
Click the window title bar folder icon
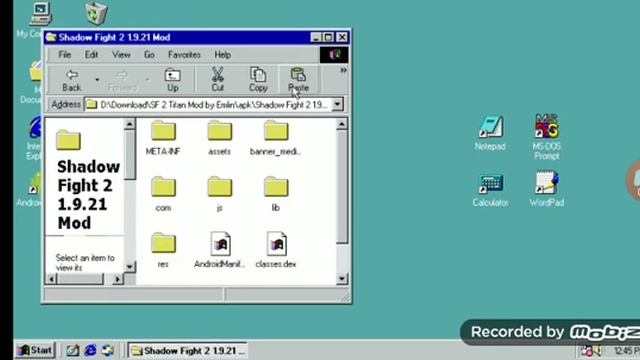pos(51,38)
